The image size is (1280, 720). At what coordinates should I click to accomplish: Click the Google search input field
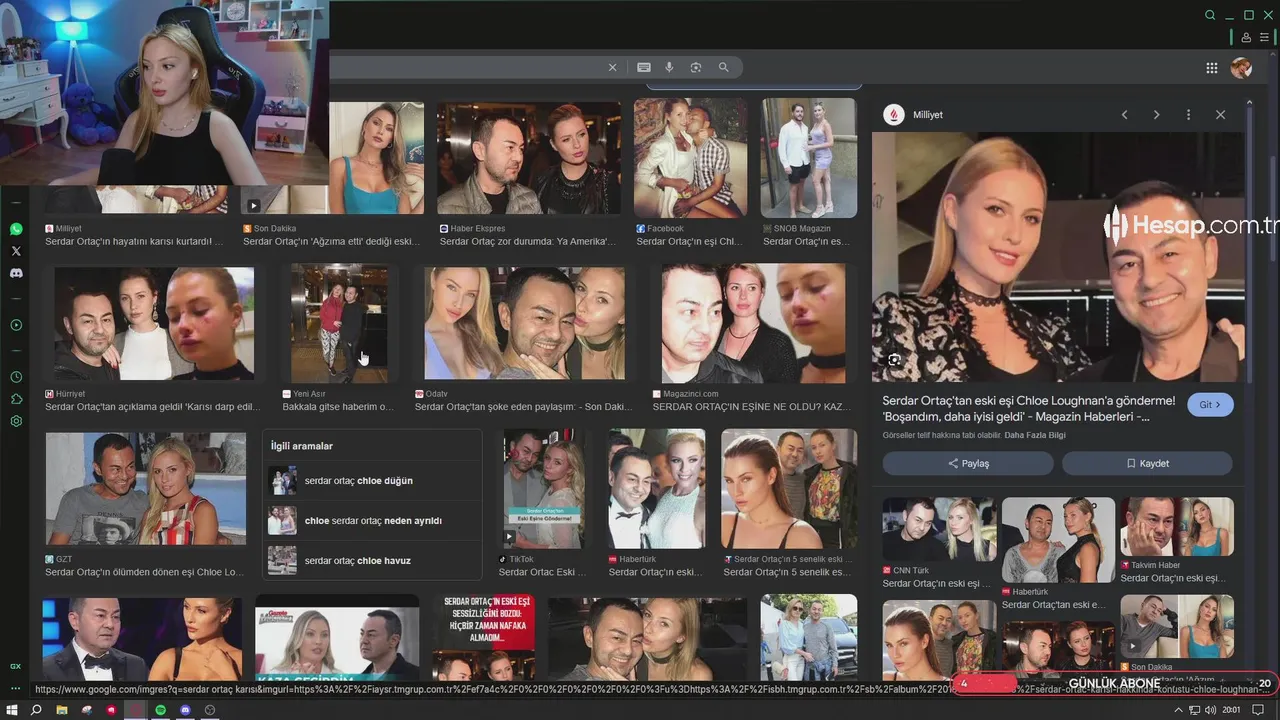tap(465, 67)
